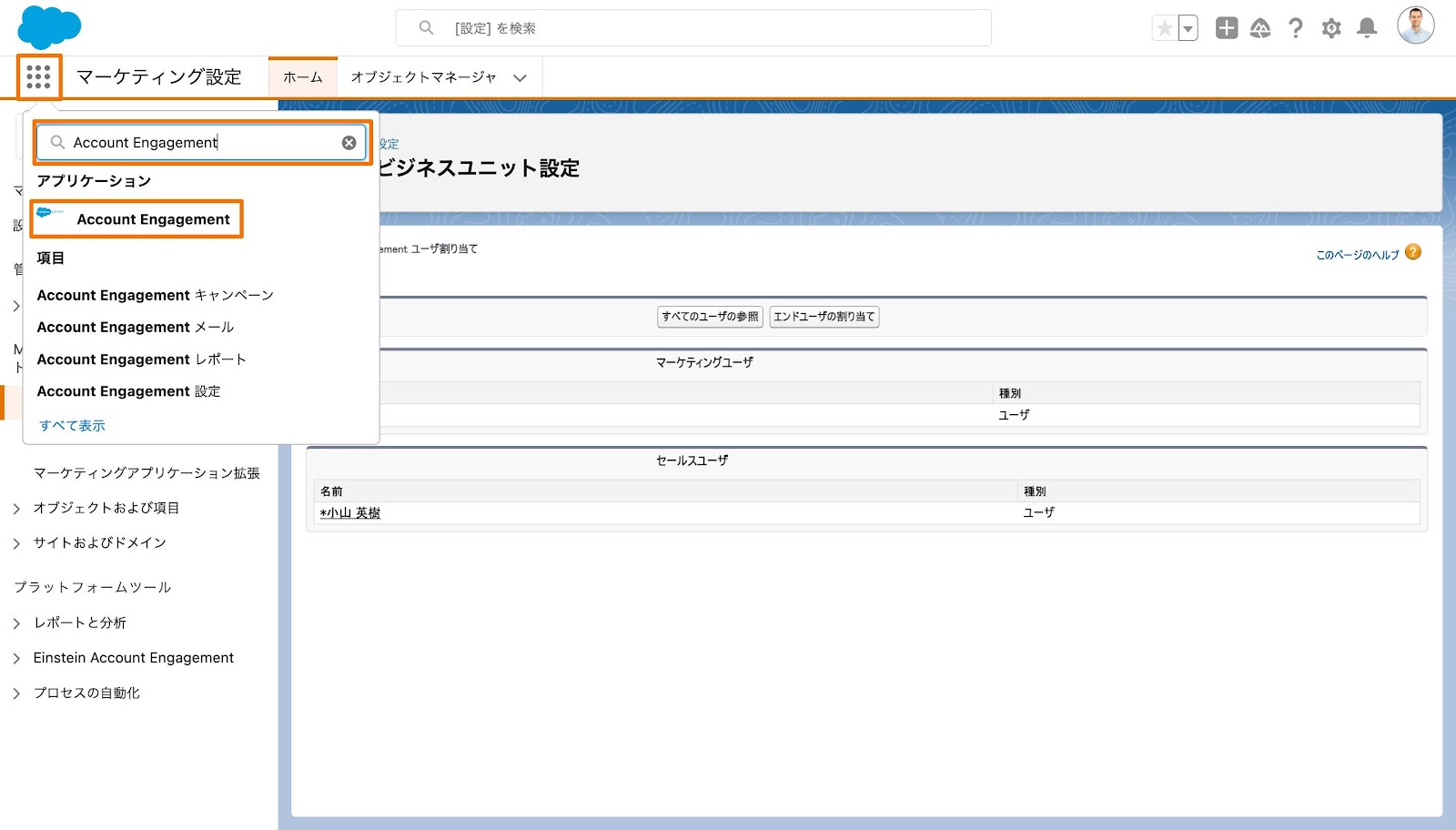Expand the プロセスの自動化 section
Screen dimensions: 1456x830
click(x=16, y=693)
